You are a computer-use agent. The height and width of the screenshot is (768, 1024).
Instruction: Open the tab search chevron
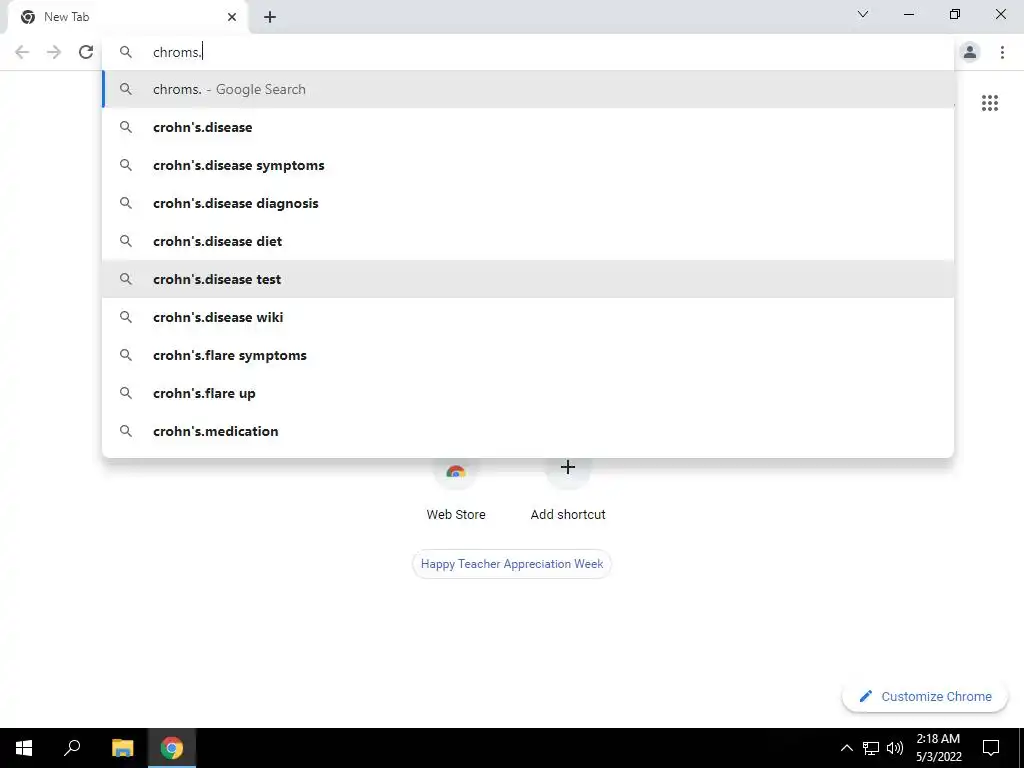point(863,14)
